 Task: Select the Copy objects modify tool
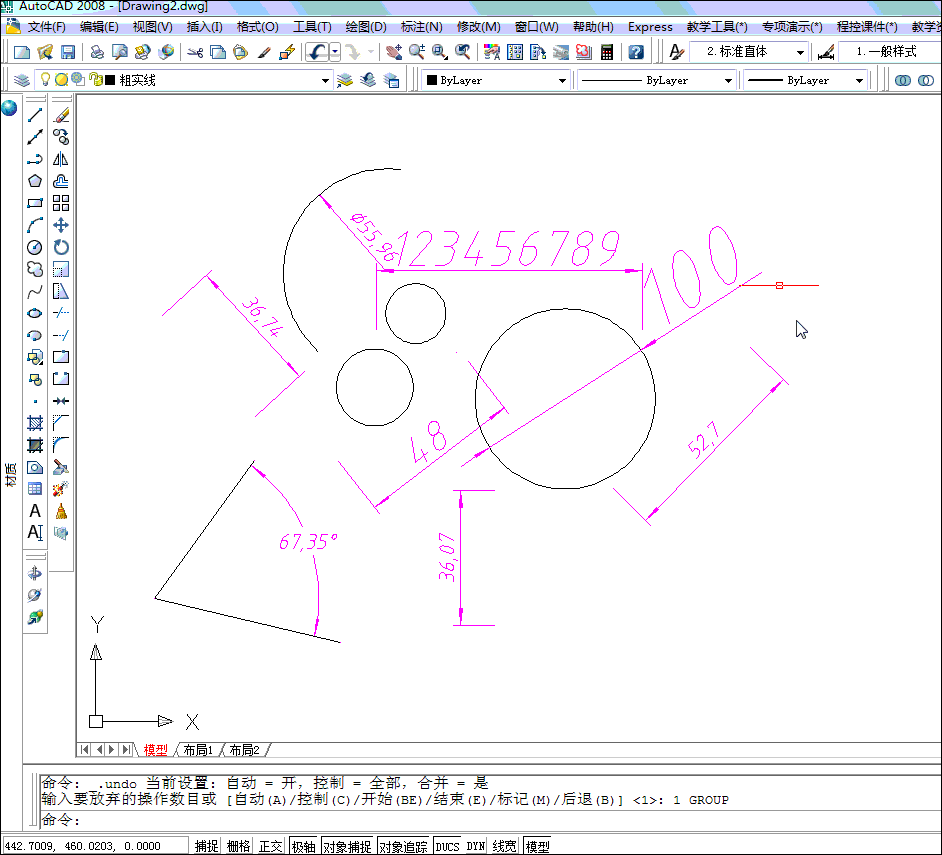point(61,137)
